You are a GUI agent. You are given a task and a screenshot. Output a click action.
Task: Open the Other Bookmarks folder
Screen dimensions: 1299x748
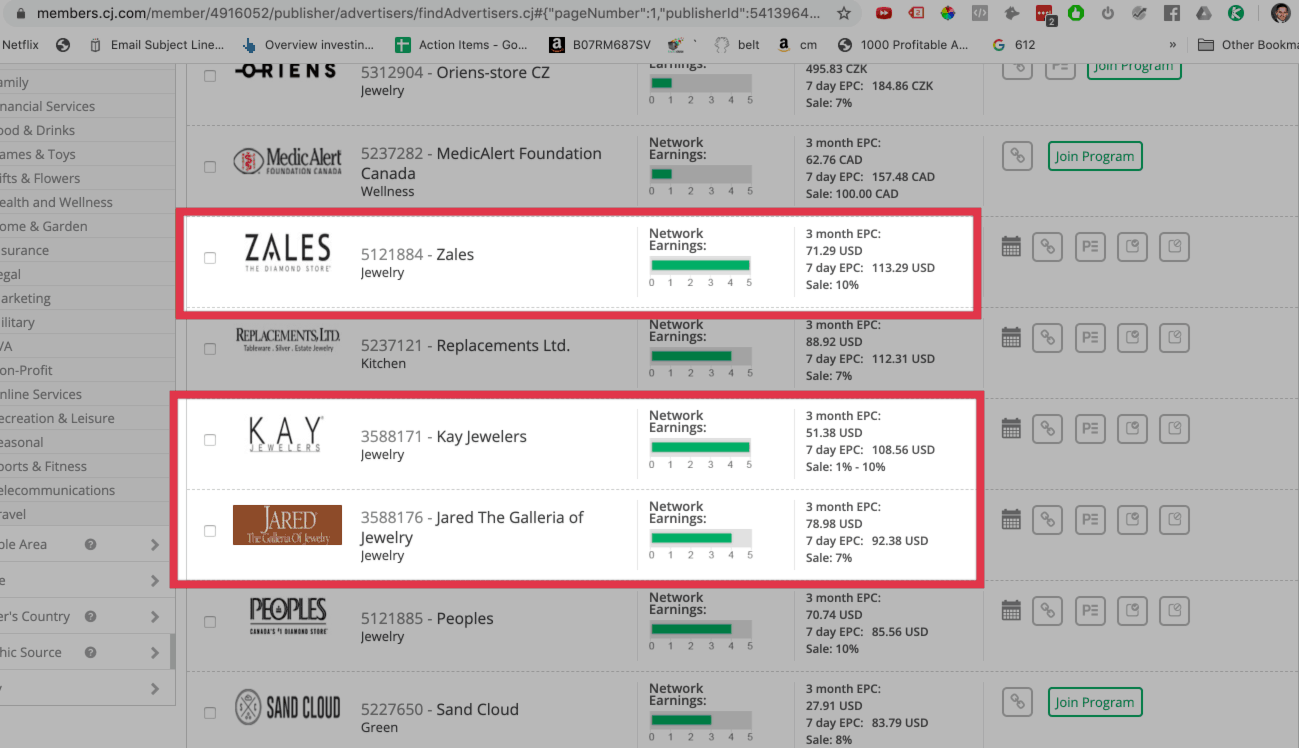click(x=1247, y=45)
